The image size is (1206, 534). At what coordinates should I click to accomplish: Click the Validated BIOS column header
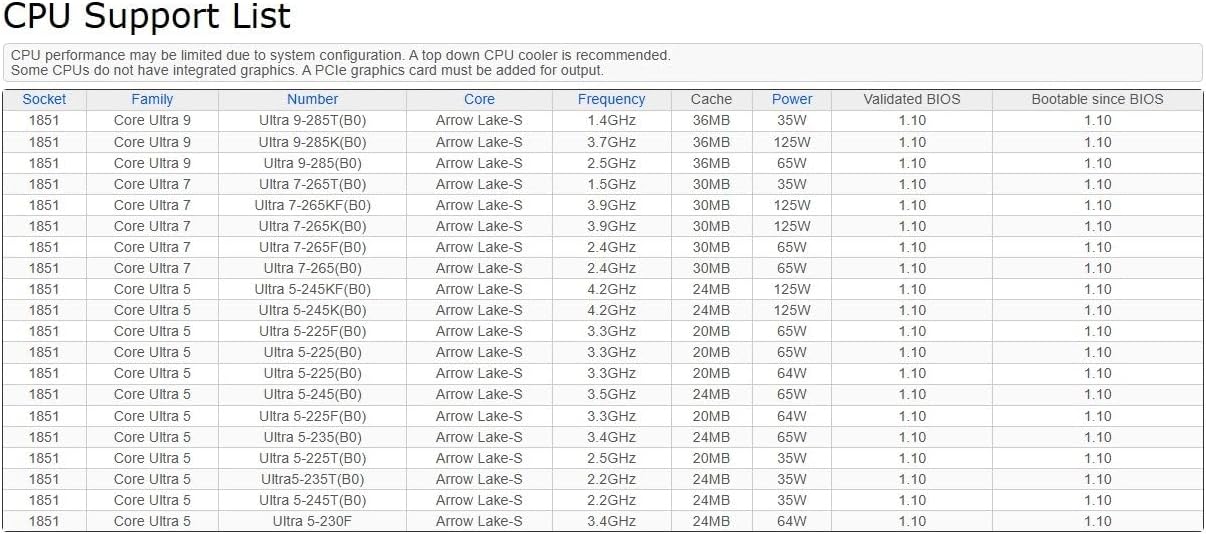click(912, 99)
